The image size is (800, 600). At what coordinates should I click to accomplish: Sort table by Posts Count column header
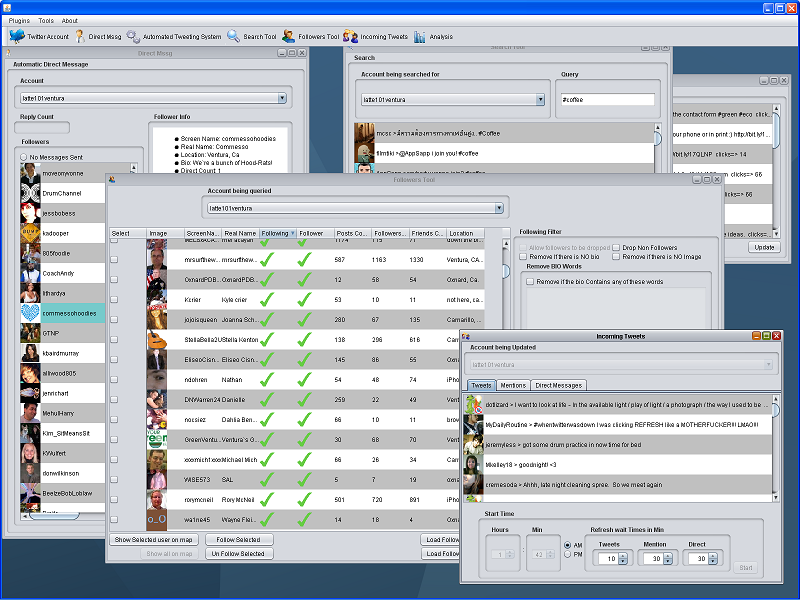click(352, 233)
